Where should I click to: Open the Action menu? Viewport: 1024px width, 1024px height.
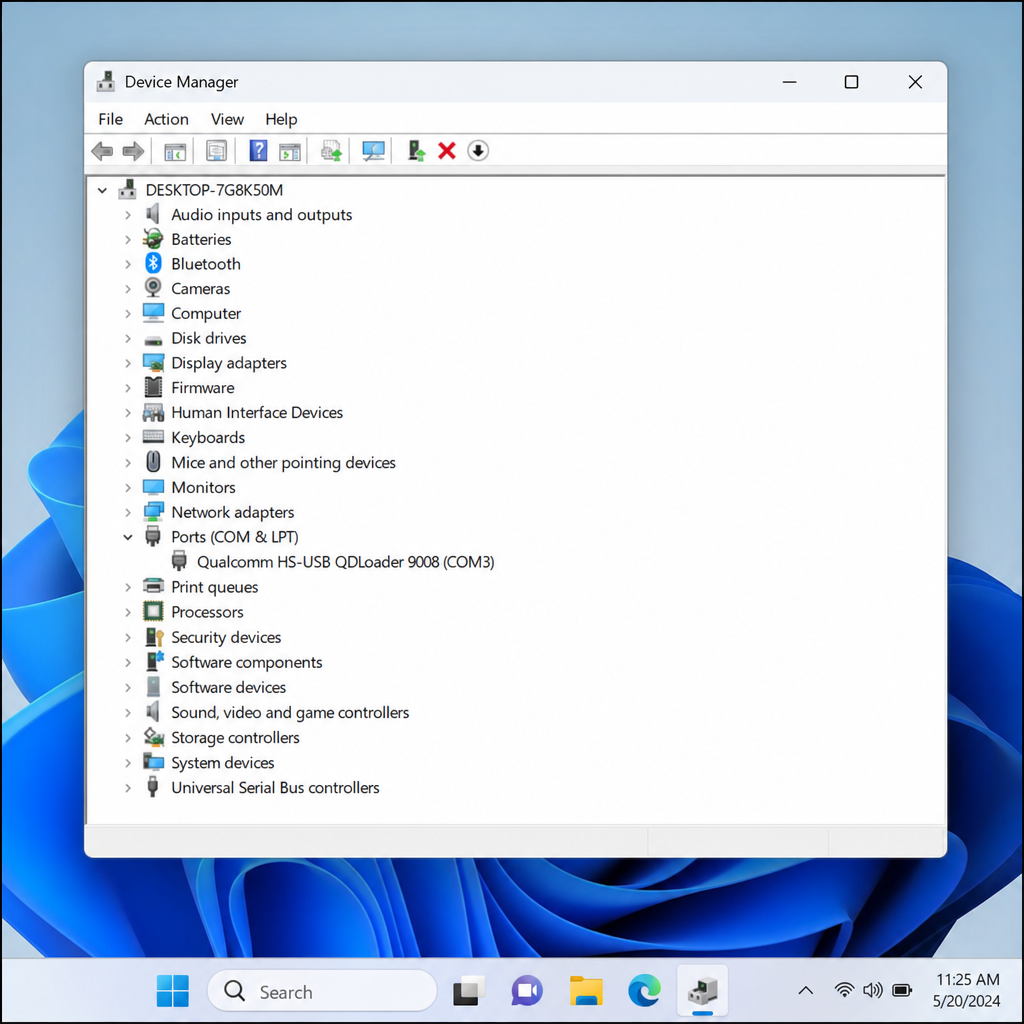(167, 119)
